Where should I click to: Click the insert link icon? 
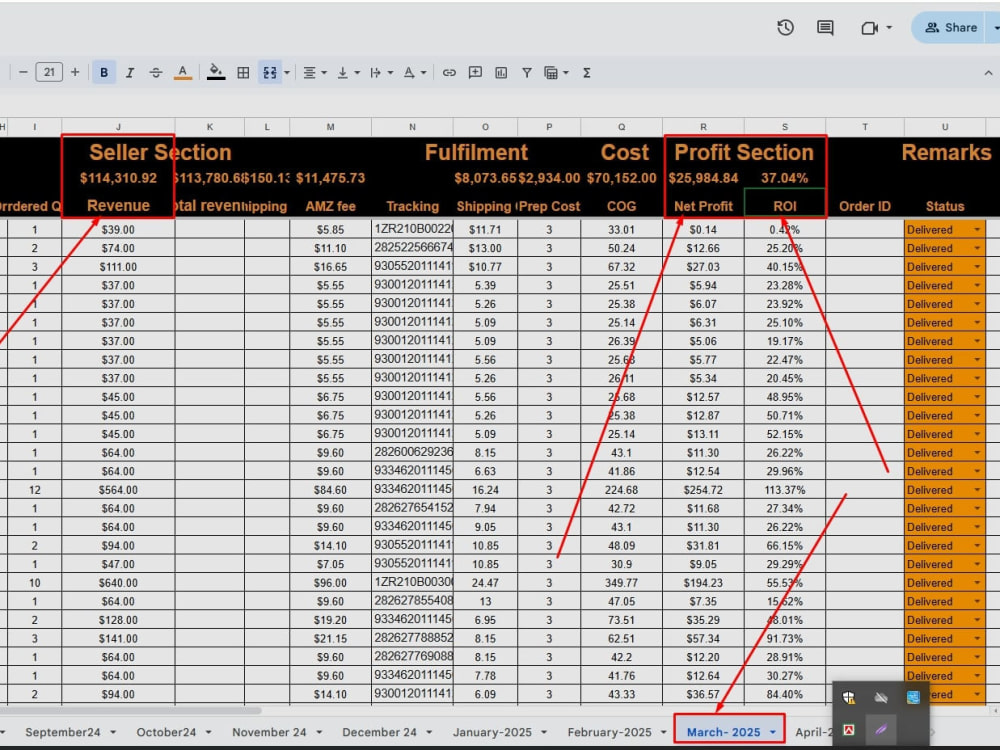(x=449, y=73)
